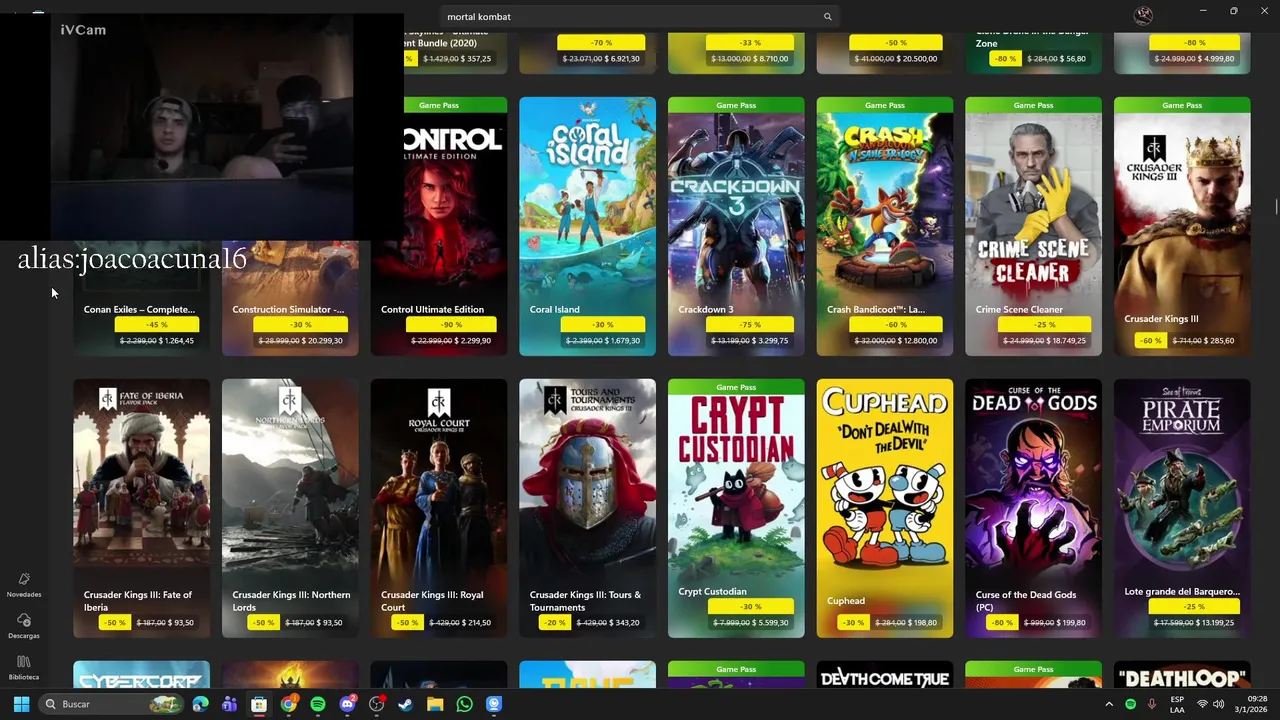Click the Store search field
1280x720 pixels.
pyautogui.click(x=639, y=17)
